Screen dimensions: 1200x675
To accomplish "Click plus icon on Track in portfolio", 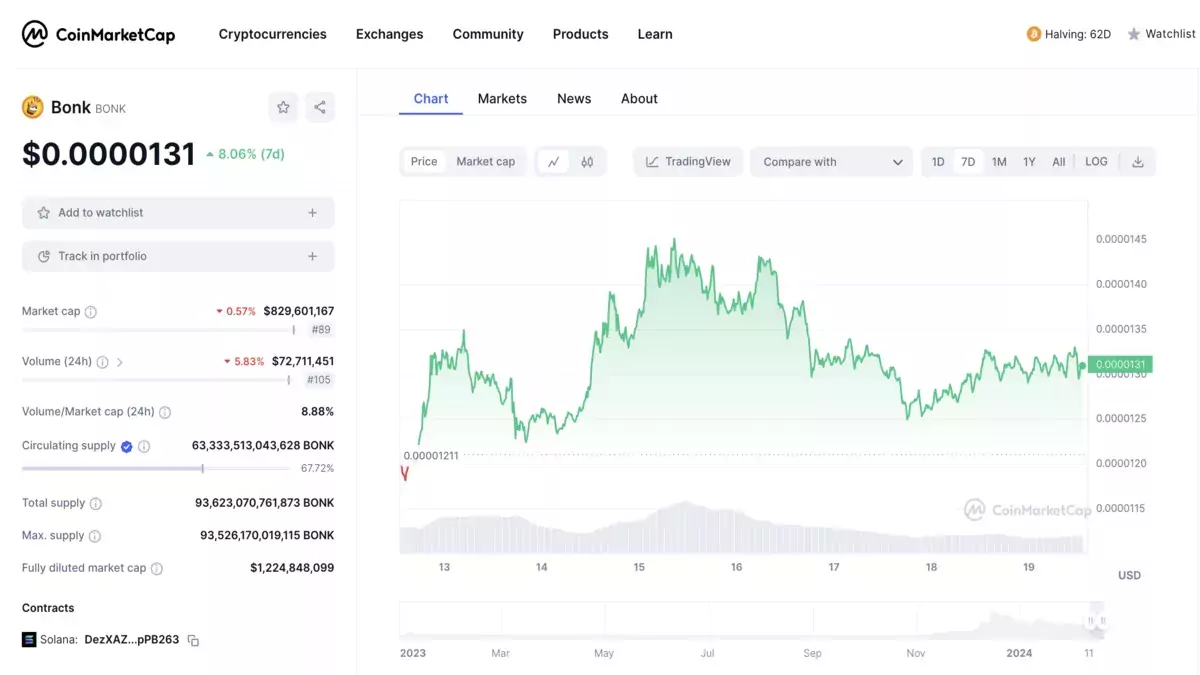I will 312,257.
